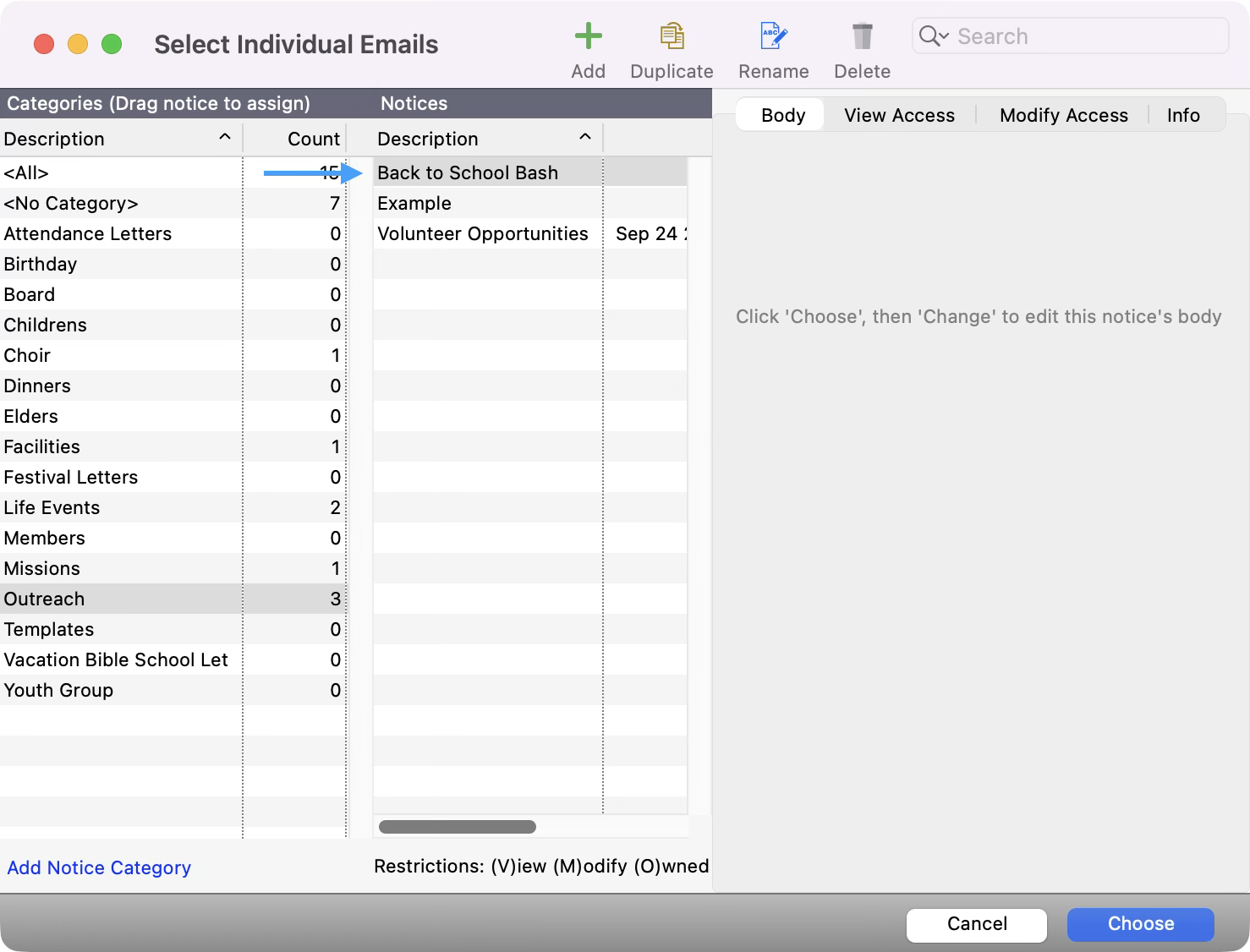Click the Duplicate notice icon
1250x952 pixels.
point(672,36)
